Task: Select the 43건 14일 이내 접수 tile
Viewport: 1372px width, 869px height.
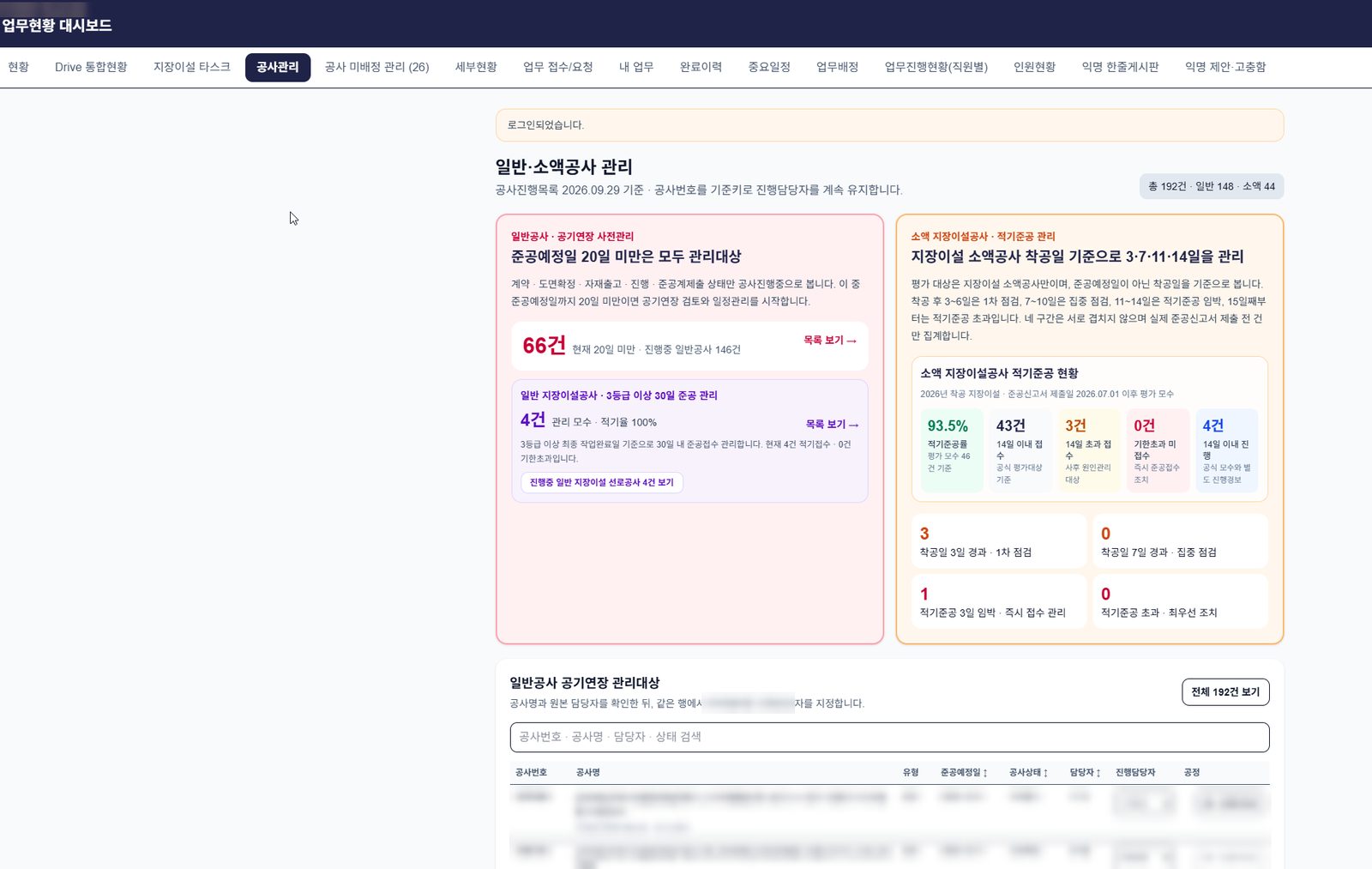Action: (1020, 450)
